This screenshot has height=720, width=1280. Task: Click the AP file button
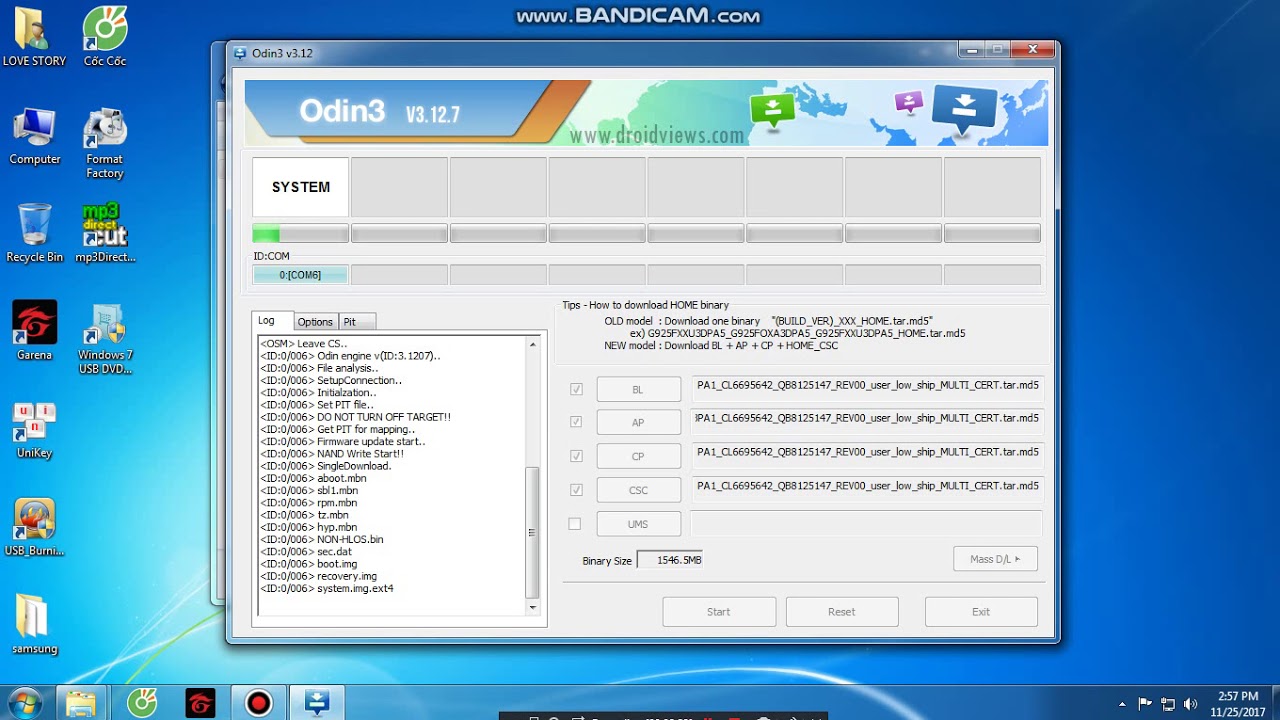638,422
